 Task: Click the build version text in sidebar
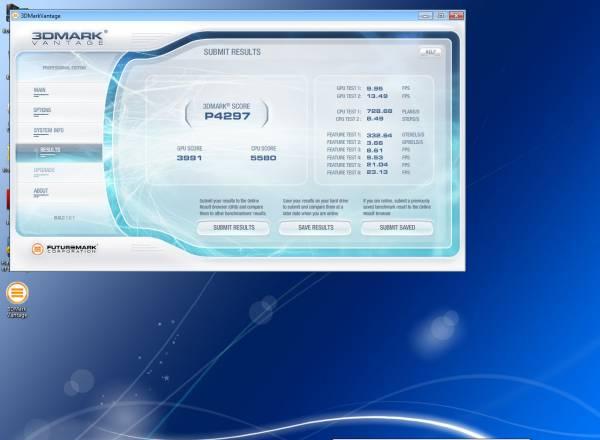tap(64, 218)
